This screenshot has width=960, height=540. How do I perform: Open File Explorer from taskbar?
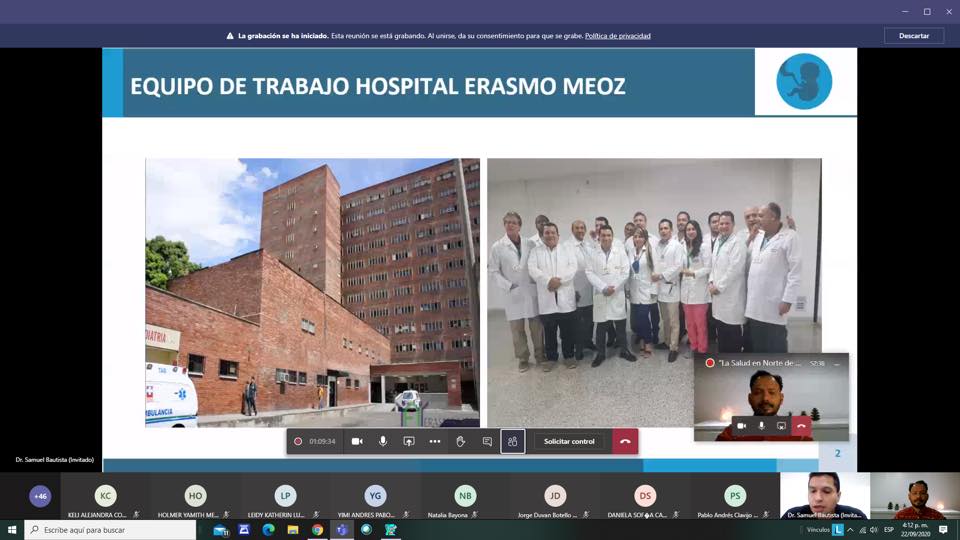[293, 530]
